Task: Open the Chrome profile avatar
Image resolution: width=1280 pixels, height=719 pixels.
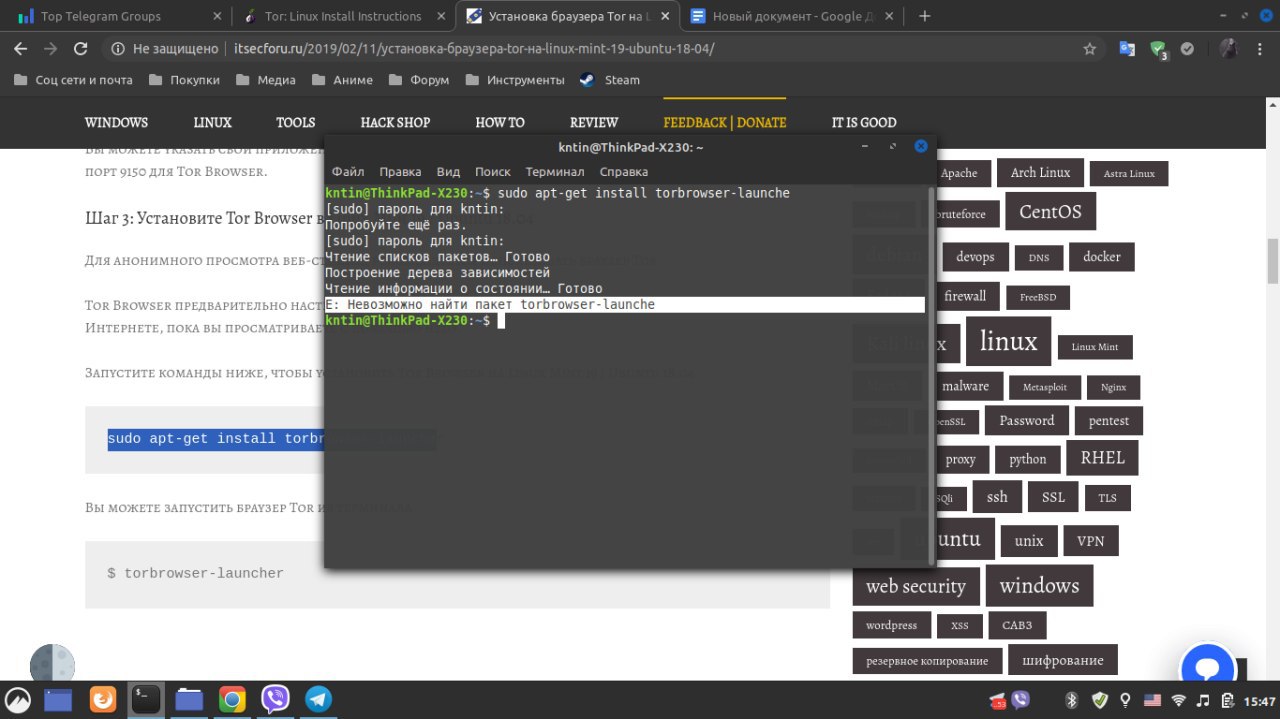Action: coord(1229,48)
